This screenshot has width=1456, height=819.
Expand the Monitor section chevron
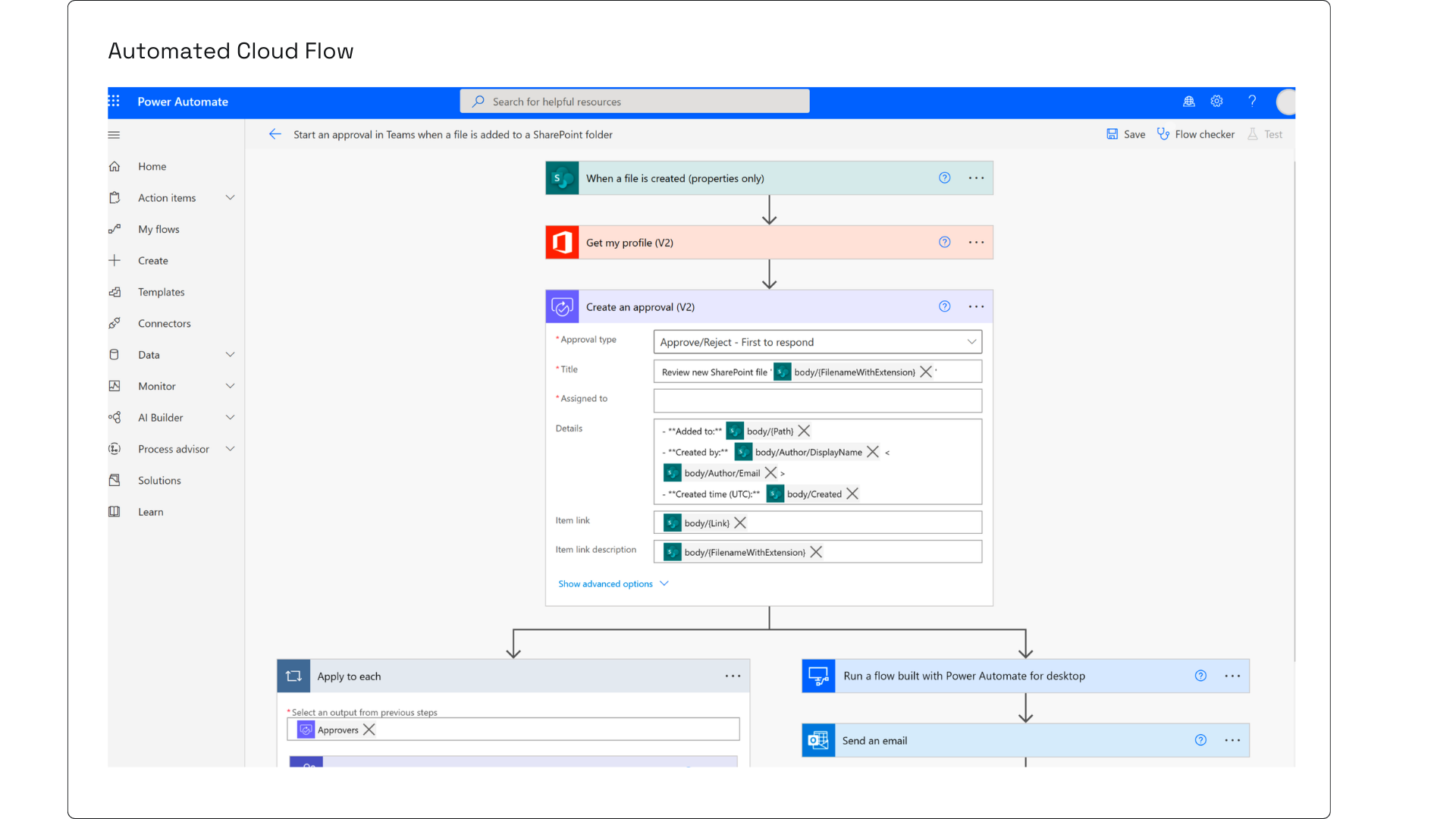(x=231, y=386)
